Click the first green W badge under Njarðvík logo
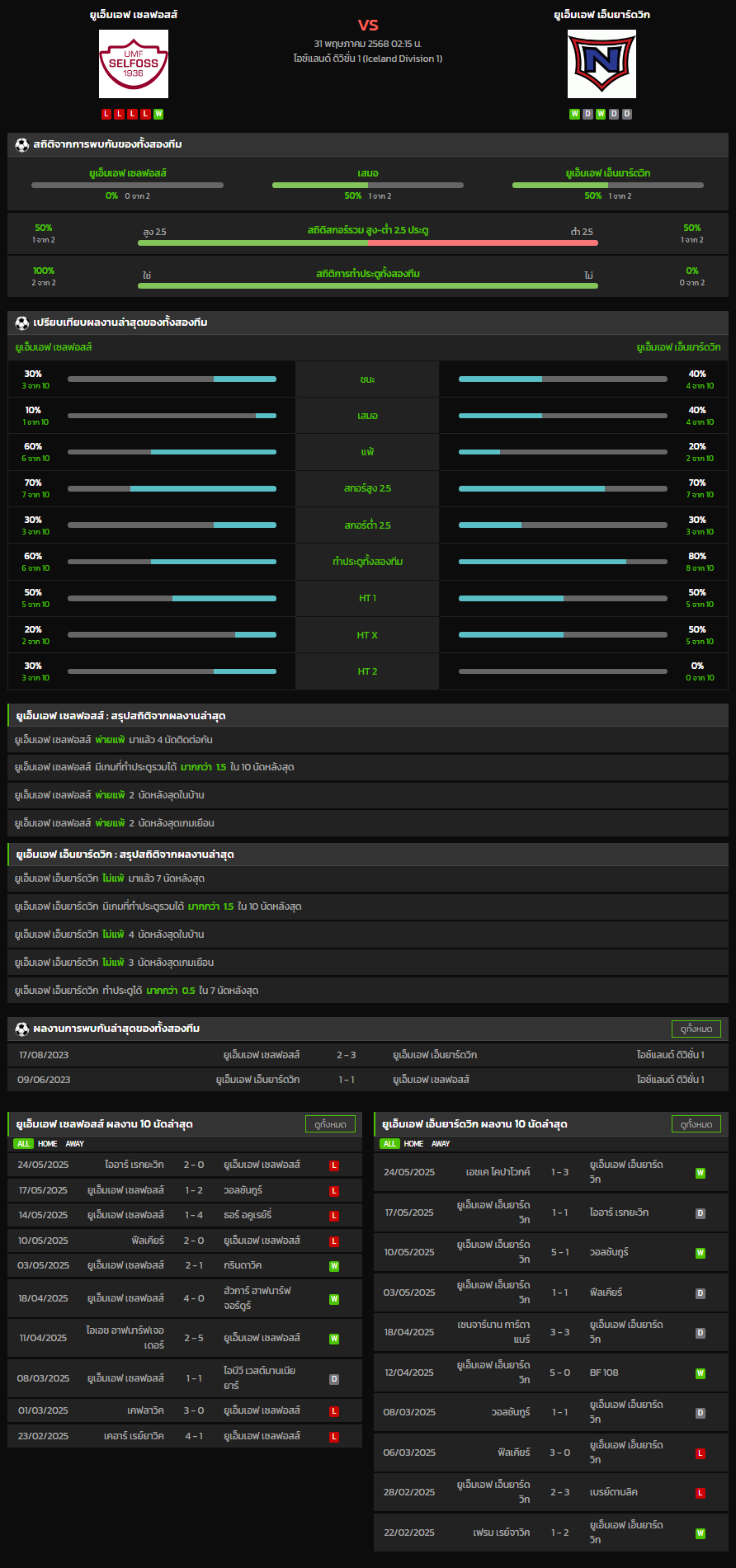The image size is (736, 1568). (574, 114)
